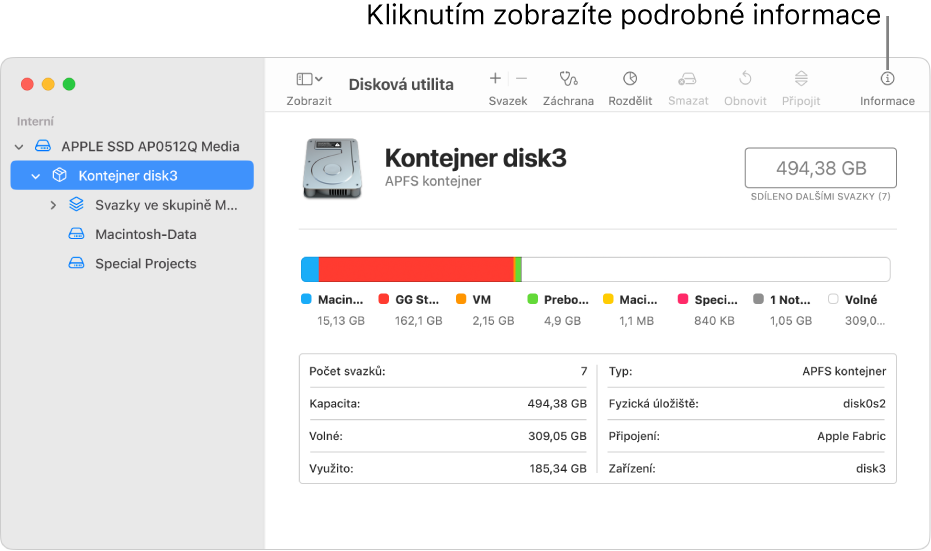Click the Využito value 185,34 GB
Screen dimensions: 931x551
558,468
